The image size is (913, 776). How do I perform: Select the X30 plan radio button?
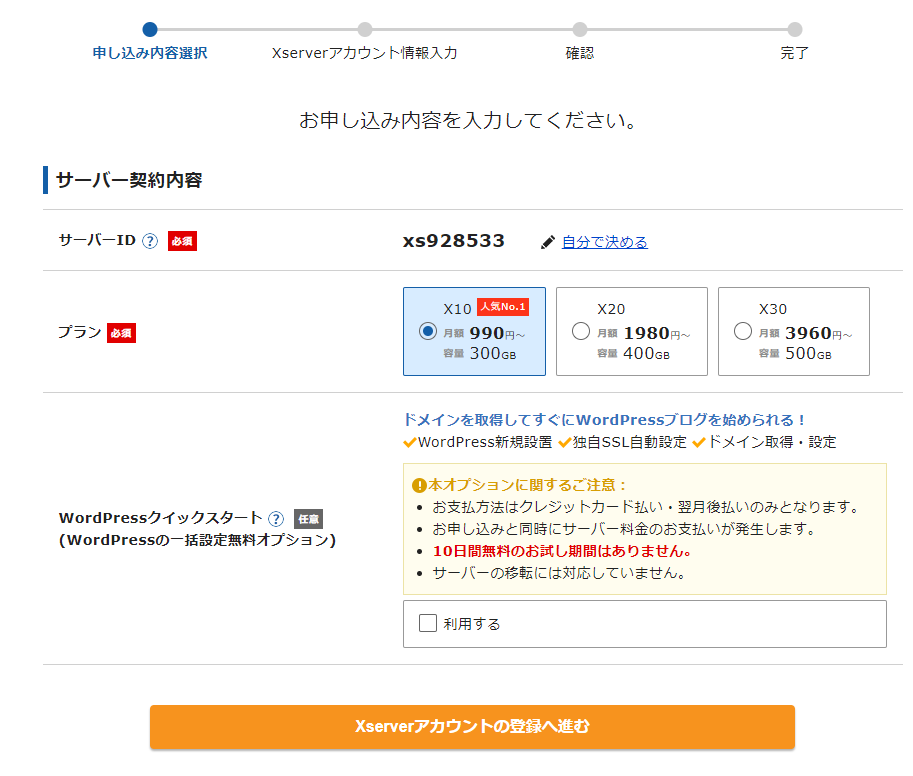pyautogui.click(x=742, y=331)
